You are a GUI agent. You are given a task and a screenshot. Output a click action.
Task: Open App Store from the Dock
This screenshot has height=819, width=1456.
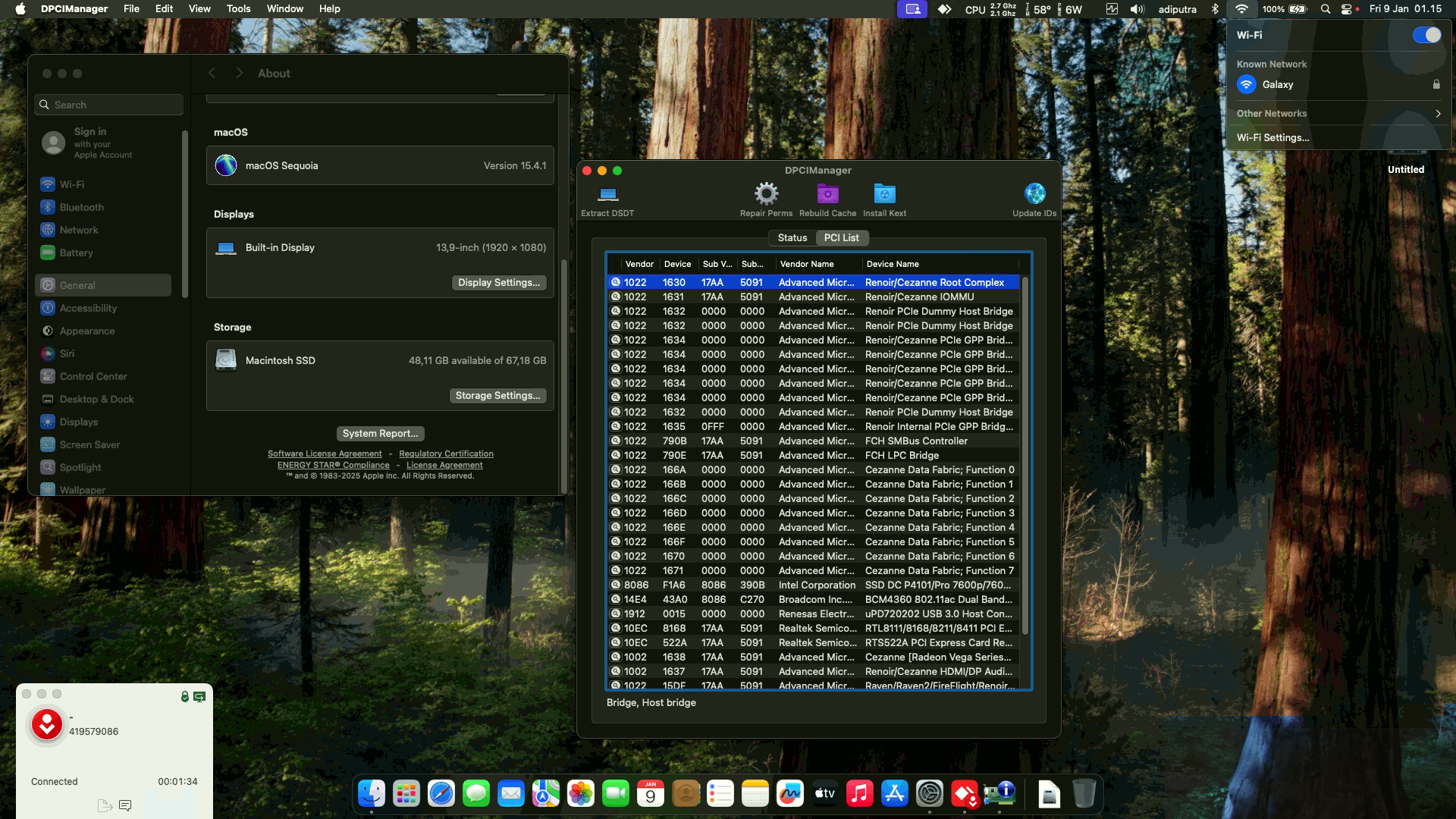894,794
